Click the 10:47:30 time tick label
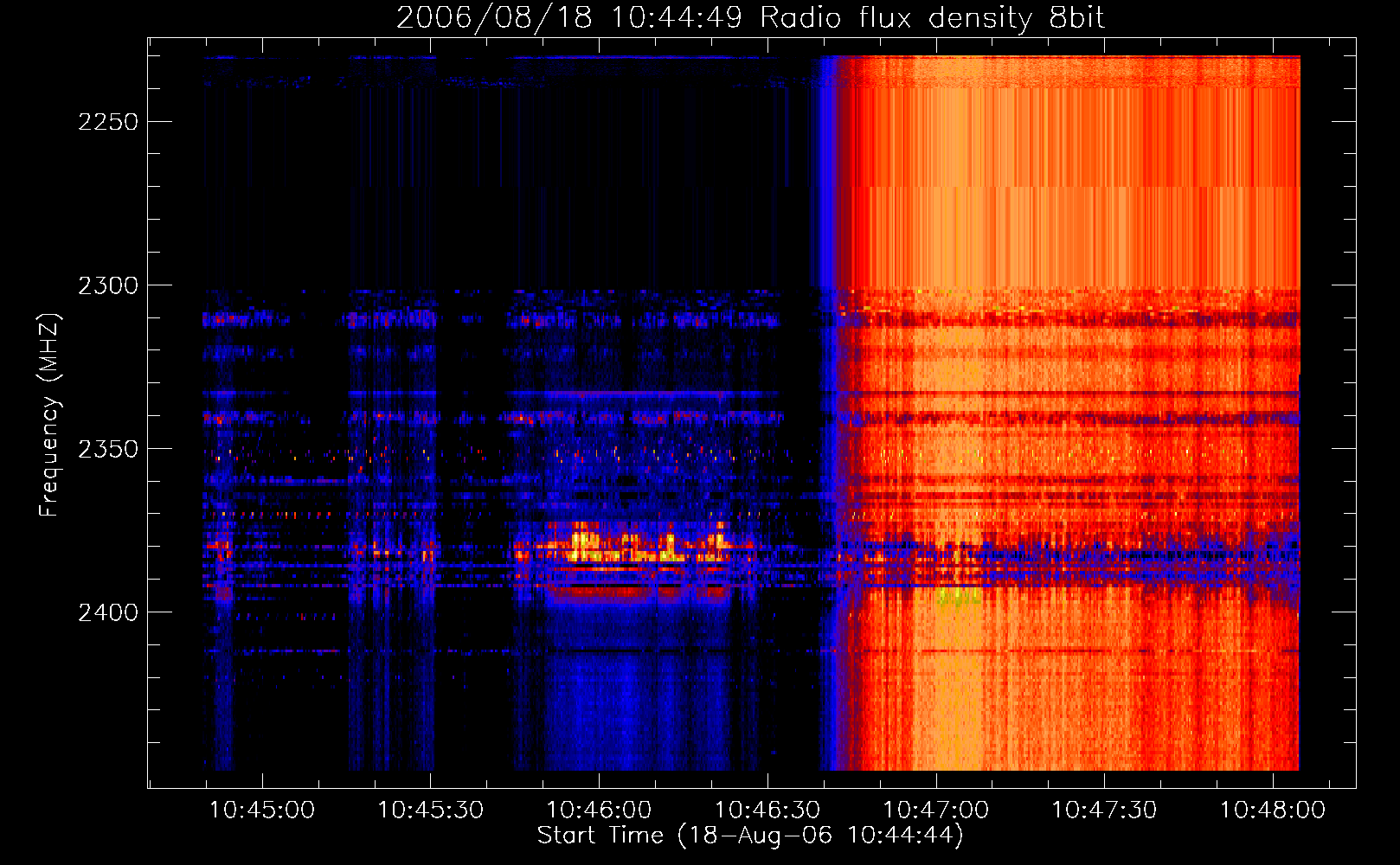The height and width of the screenshot is (865, 1400). point(1104,811)
